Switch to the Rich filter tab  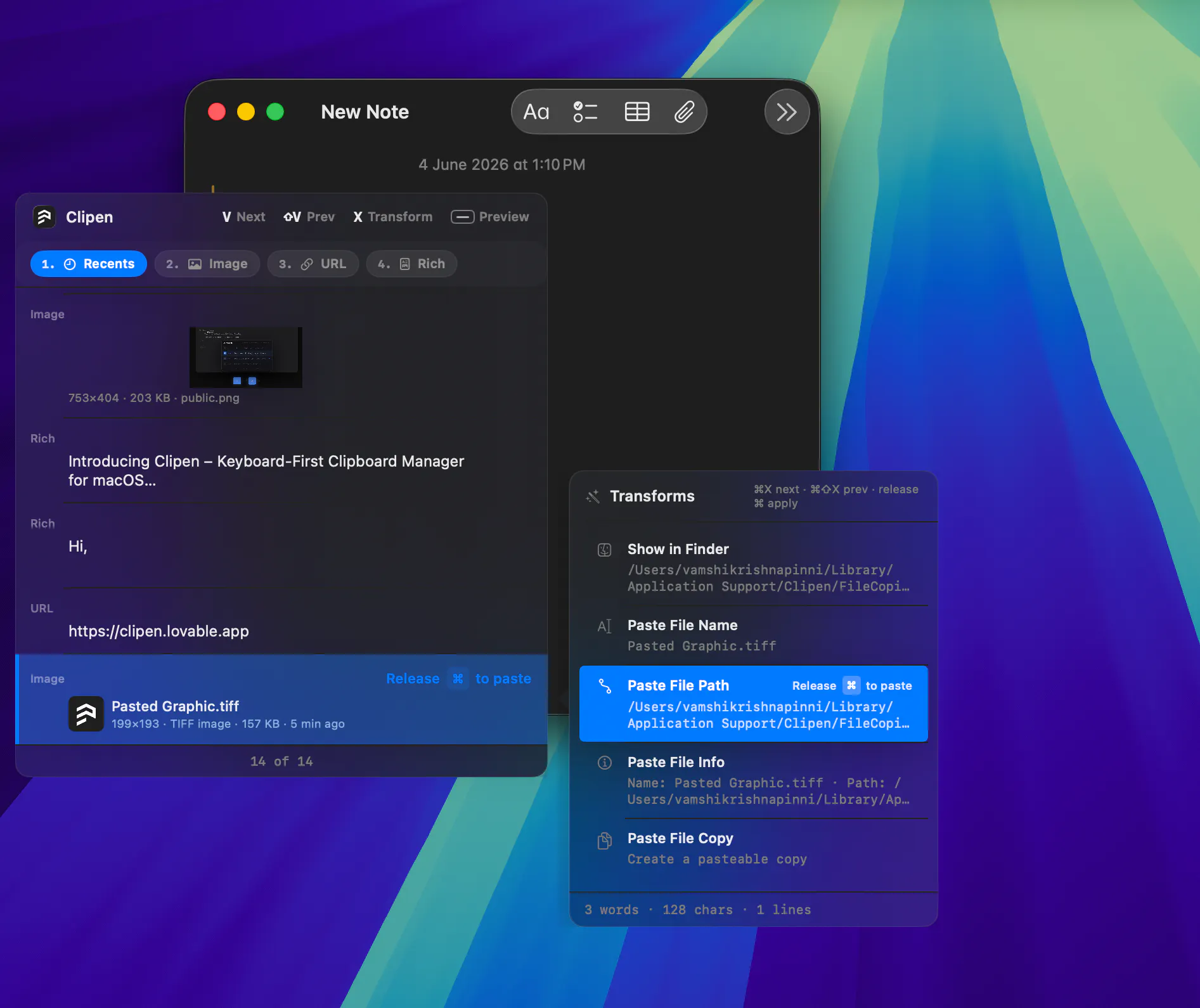[411, 264]
